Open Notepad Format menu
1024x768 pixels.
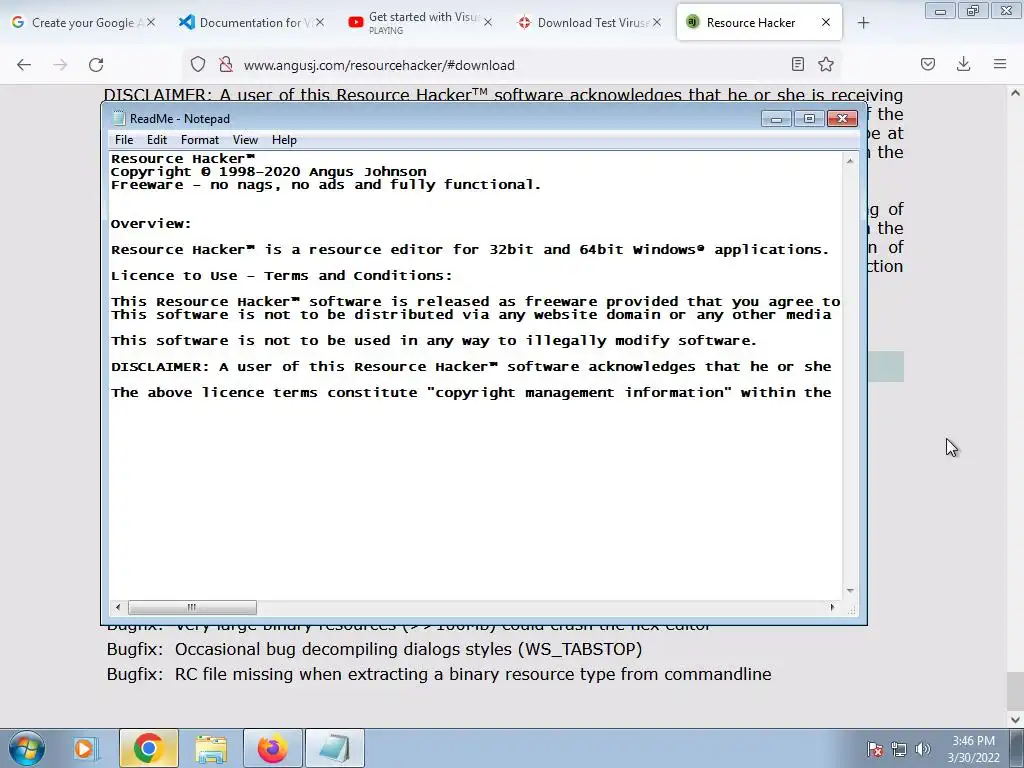pyautogui.click(x=200, y=140)
